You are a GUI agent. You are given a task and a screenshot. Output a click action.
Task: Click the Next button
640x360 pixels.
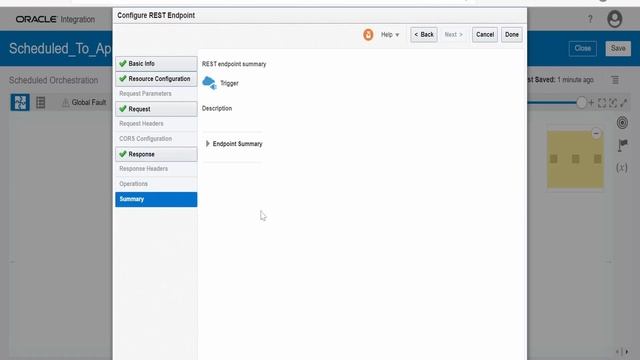(453, 35)
